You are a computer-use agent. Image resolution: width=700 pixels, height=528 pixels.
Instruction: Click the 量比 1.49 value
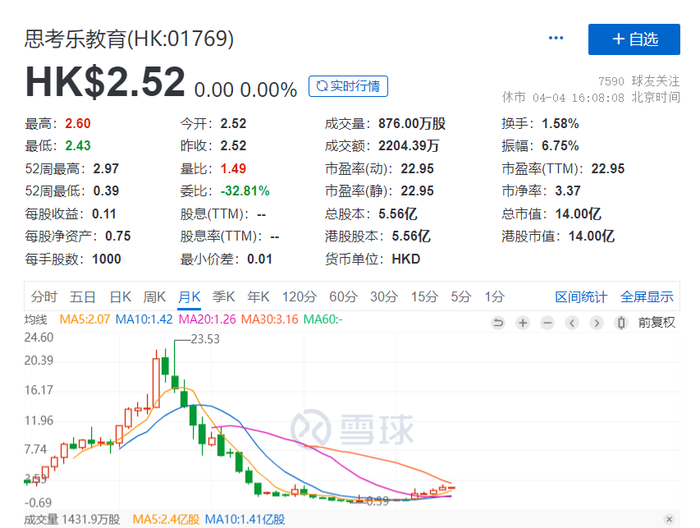(233, 169)
